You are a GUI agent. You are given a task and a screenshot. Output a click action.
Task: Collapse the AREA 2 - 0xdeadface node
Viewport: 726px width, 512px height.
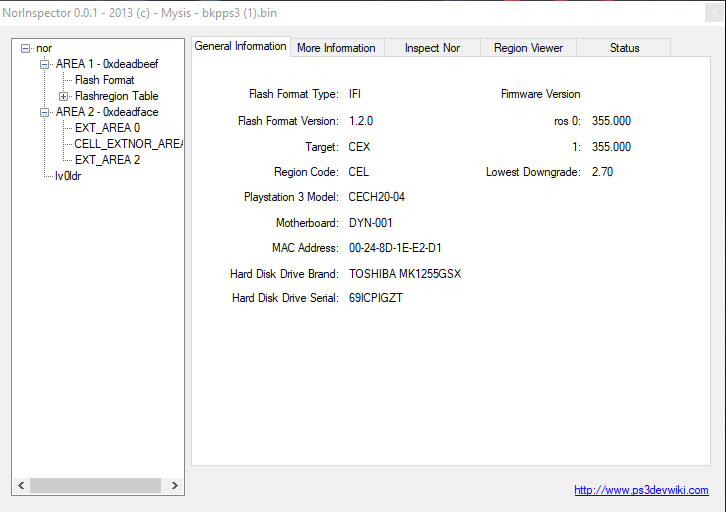click(45, 112)
